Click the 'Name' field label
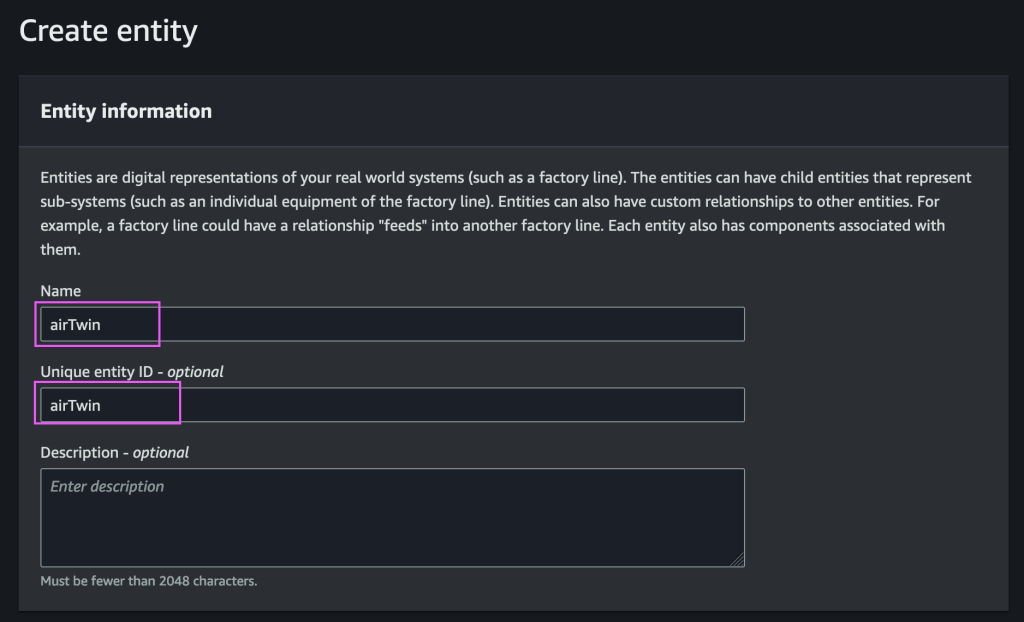 tap(61, 290)
